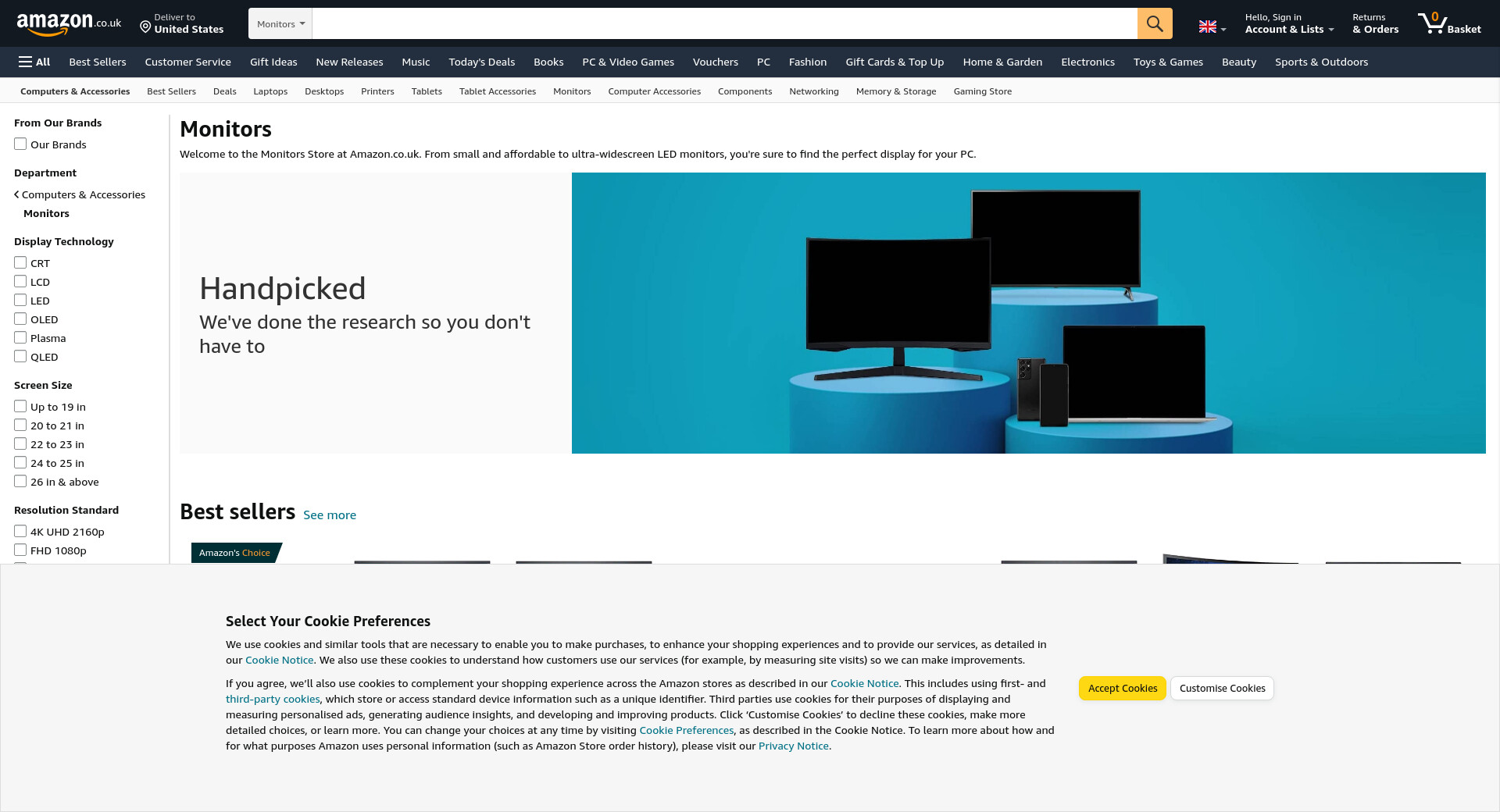Tick the Our Brands checkbox
Viewport: 1500px width, 812px height.
pos(20,144)
